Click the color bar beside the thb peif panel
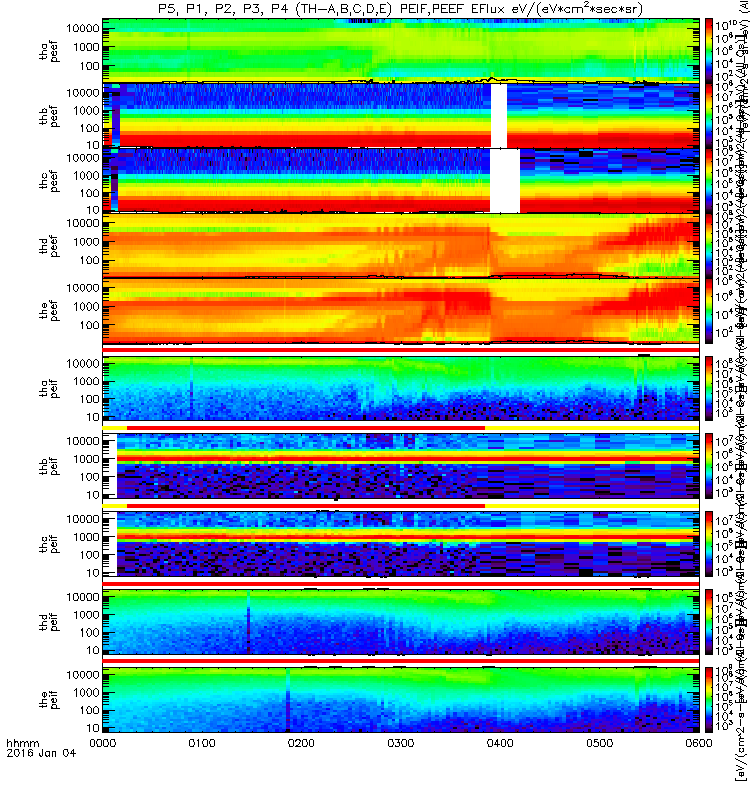This screenshot has height=800, width=750. pyautogui.click(x=709, y=466)
